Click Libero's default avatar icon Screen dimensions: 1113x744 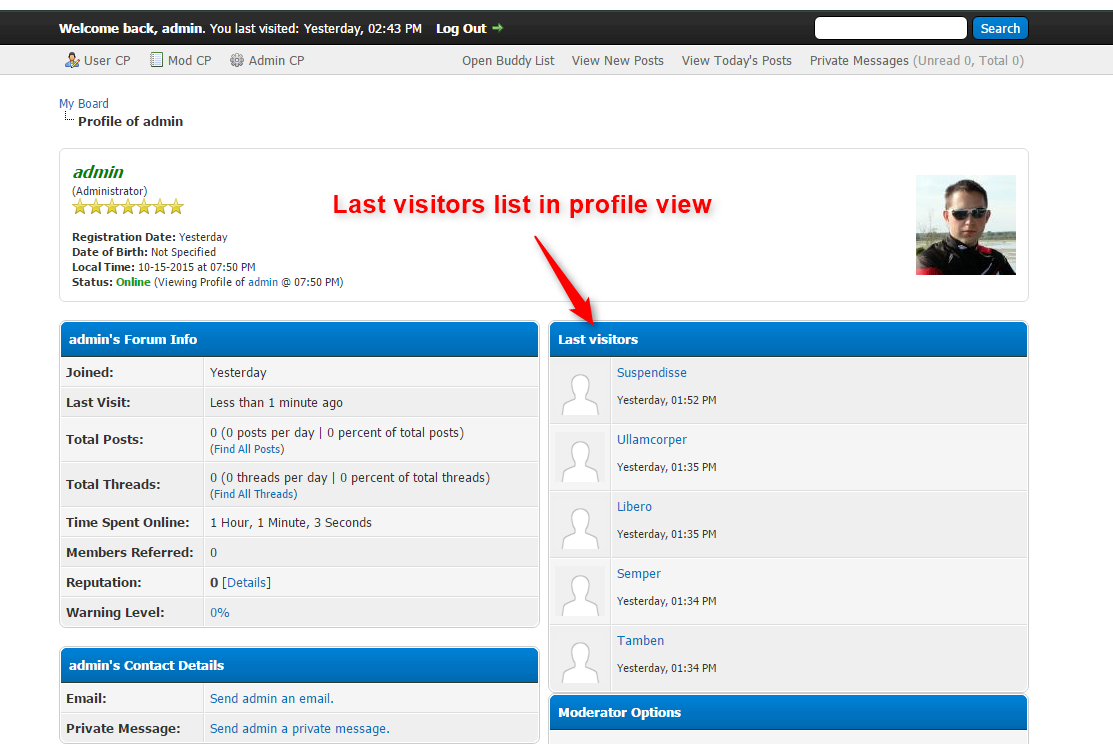[580, 525]
